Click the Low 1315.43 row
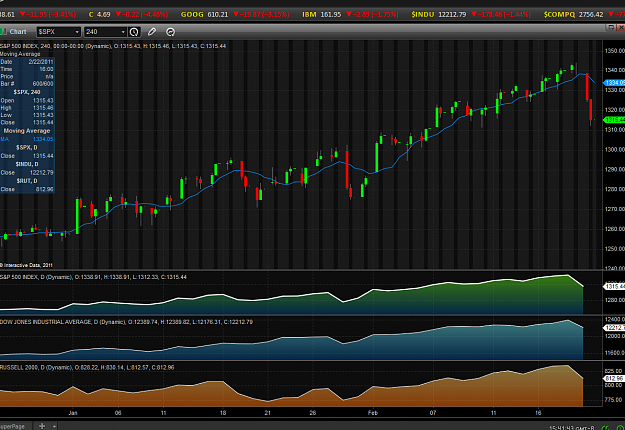Image resolution: width=625 pixels, height=430 pixels. pyautogui.click(x=27, y=115)
